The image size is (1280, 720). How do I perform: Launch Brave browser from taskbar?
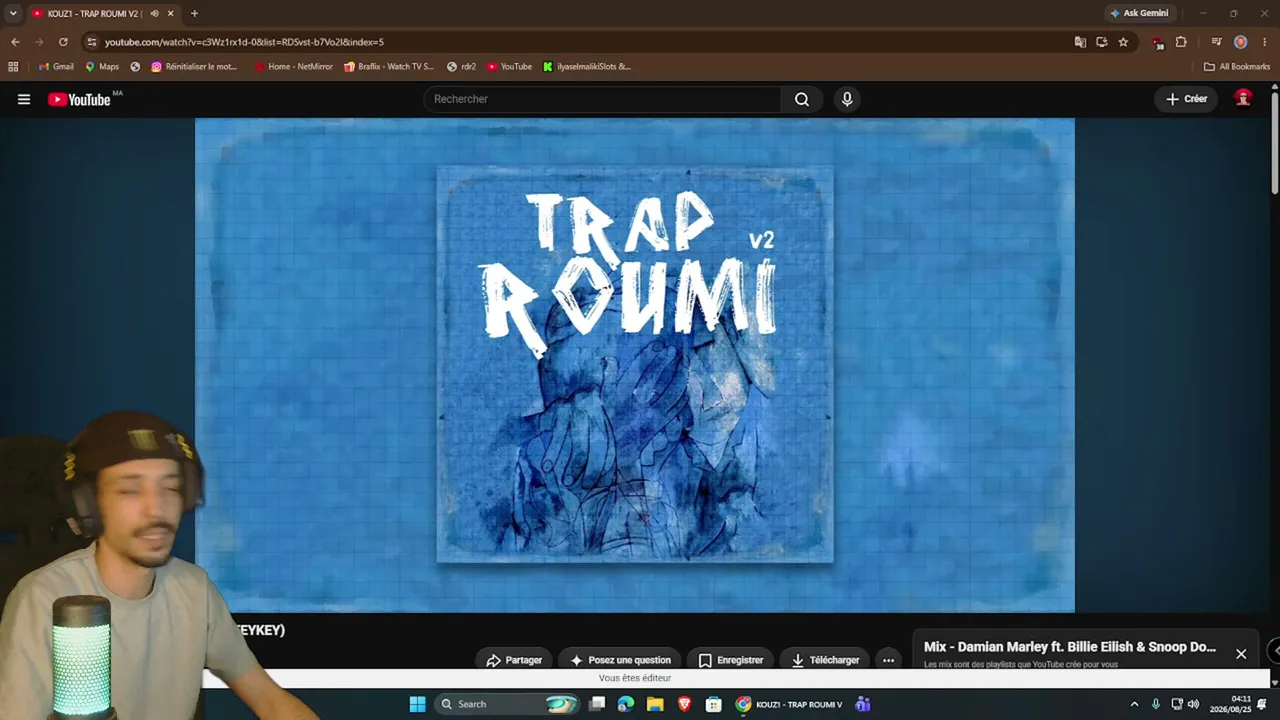click(684, 704)
